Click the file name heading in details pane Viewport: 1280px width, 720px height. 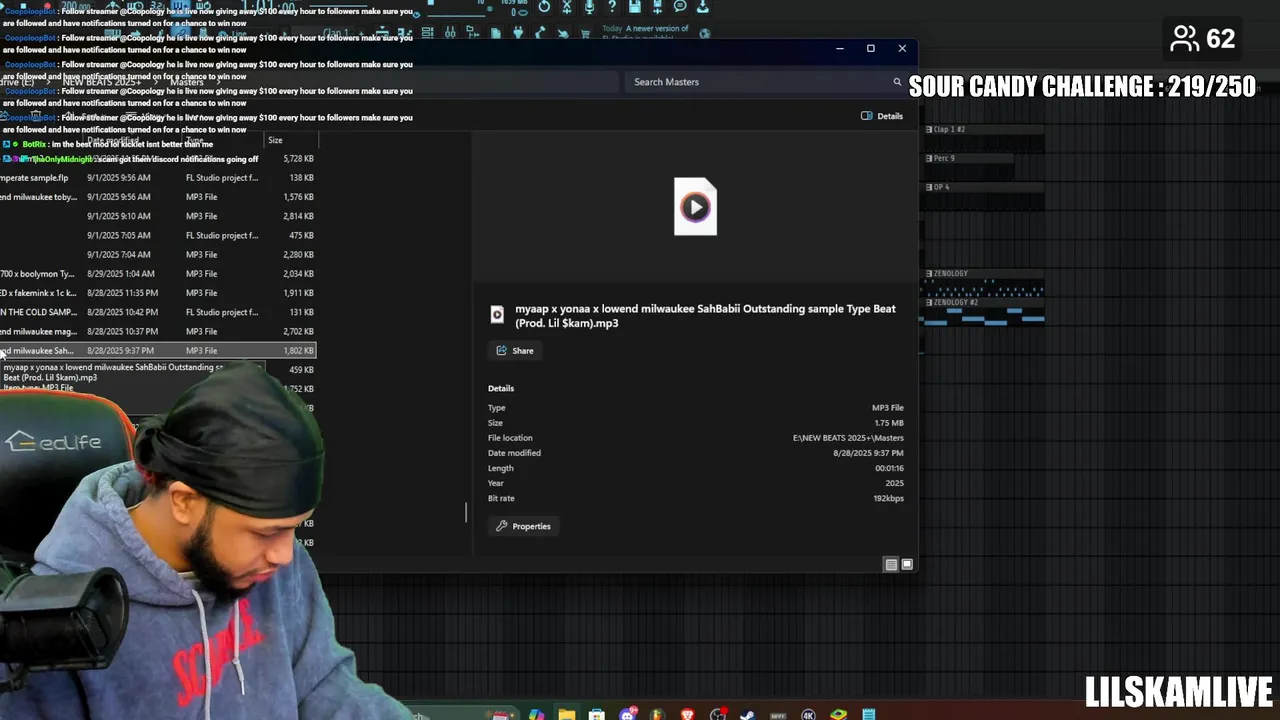(x=705, y=316)
